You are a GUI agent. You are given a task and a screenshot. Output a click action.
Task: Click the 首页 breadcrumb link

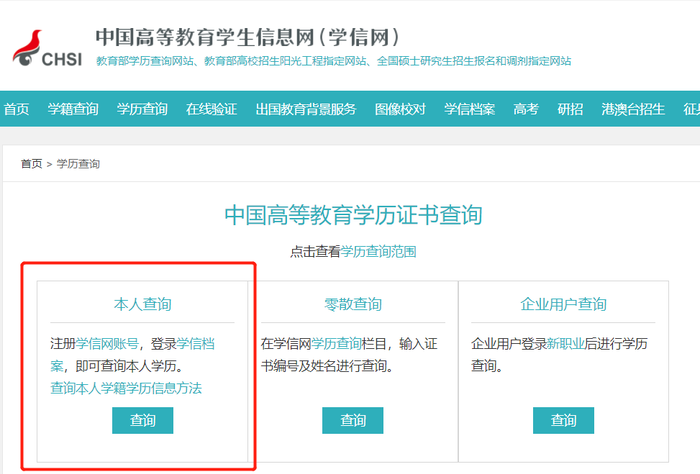pos(31,163)
